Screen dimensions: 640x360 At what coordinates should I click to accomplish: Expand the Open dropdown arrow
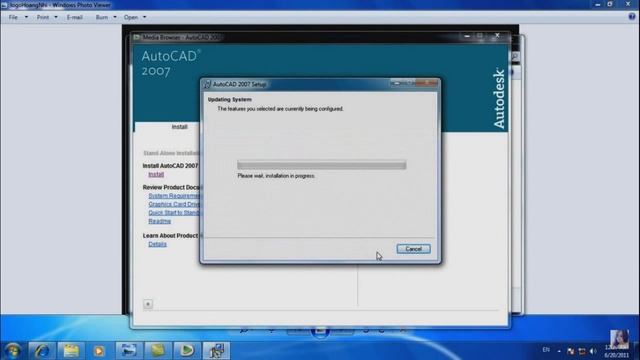click(x=144, y=17)
